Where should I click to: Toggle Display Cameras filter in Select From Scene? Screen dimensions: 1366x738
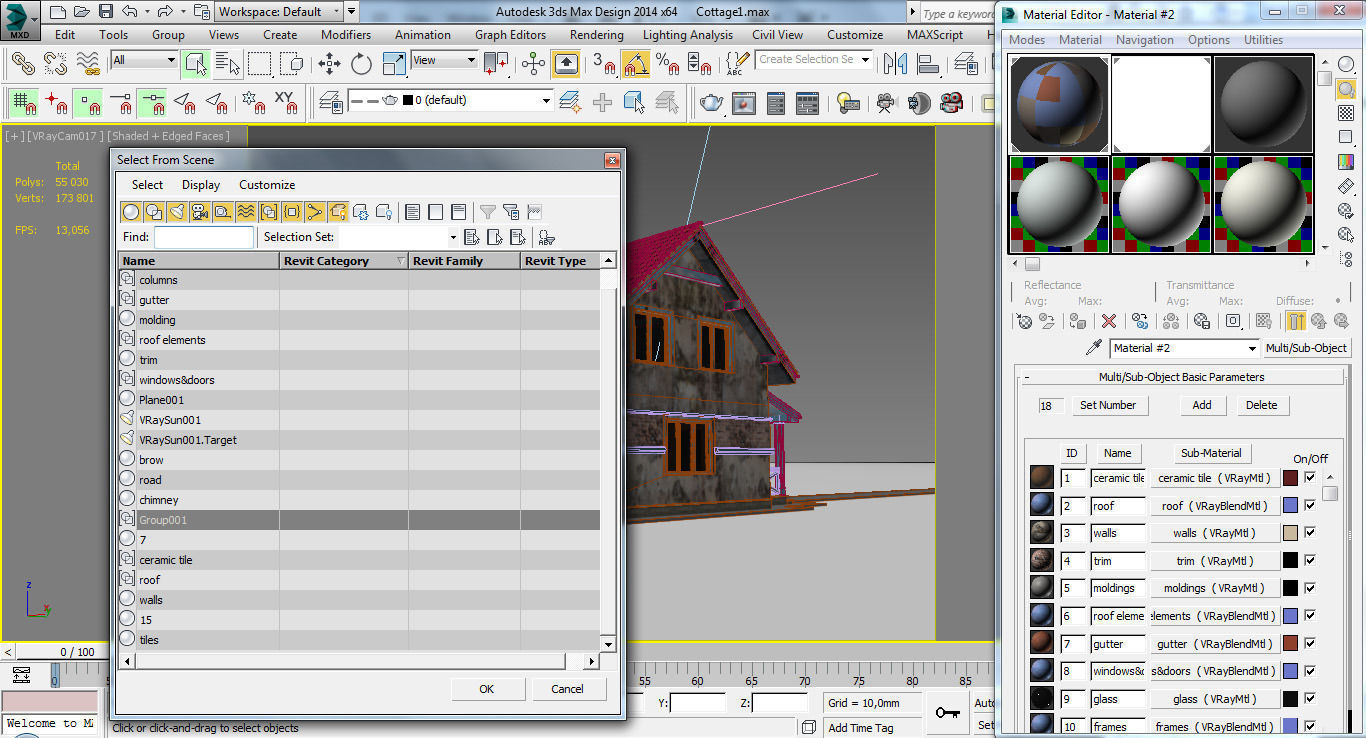click(199, 211)
